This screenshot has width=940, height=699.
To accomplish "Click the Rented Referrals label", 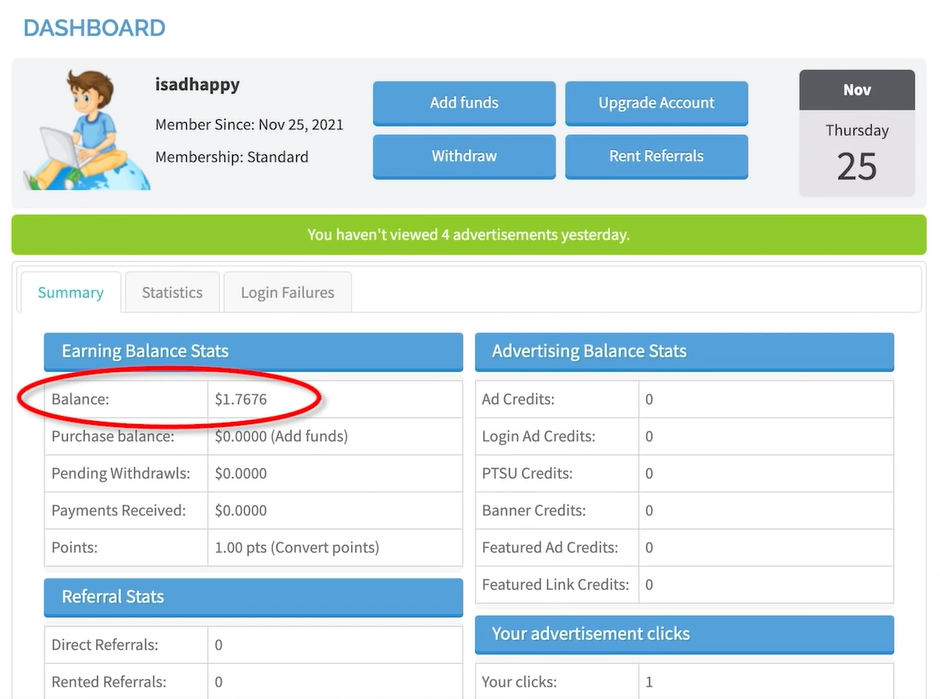I will pyautogui.click(x=109, y=682).
